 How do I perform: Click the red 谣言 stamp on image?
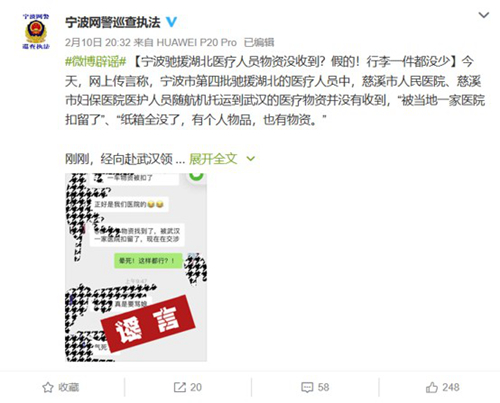pos(148,323)
